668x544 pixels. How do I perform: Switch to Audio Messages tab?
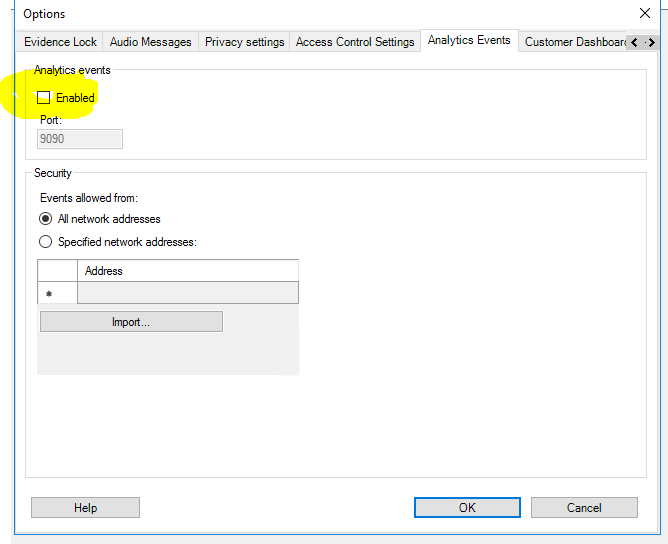150,42
